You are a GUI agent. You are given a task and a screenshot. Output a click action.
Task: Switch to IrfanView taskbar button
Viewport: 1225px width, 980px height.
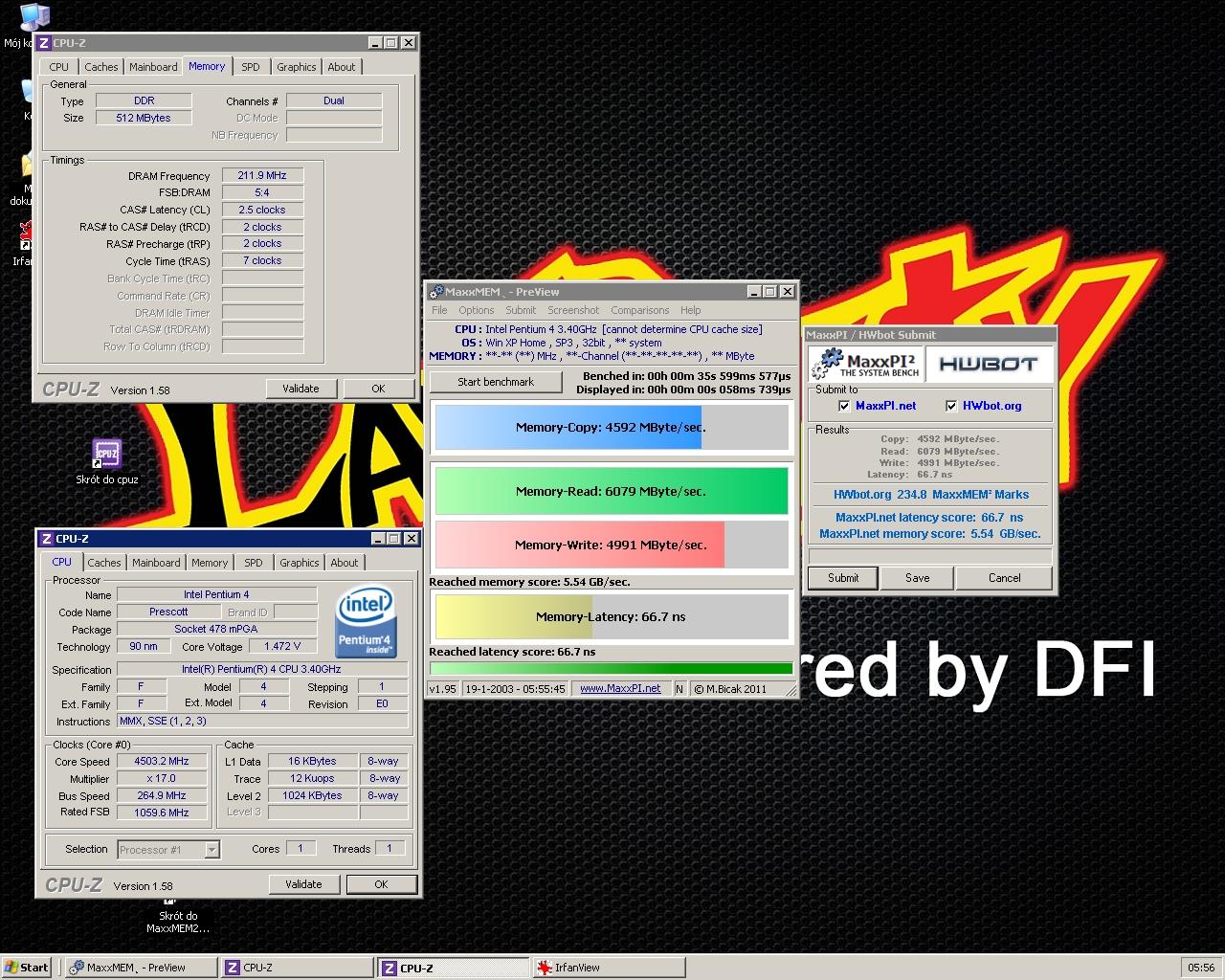[610, 968]
